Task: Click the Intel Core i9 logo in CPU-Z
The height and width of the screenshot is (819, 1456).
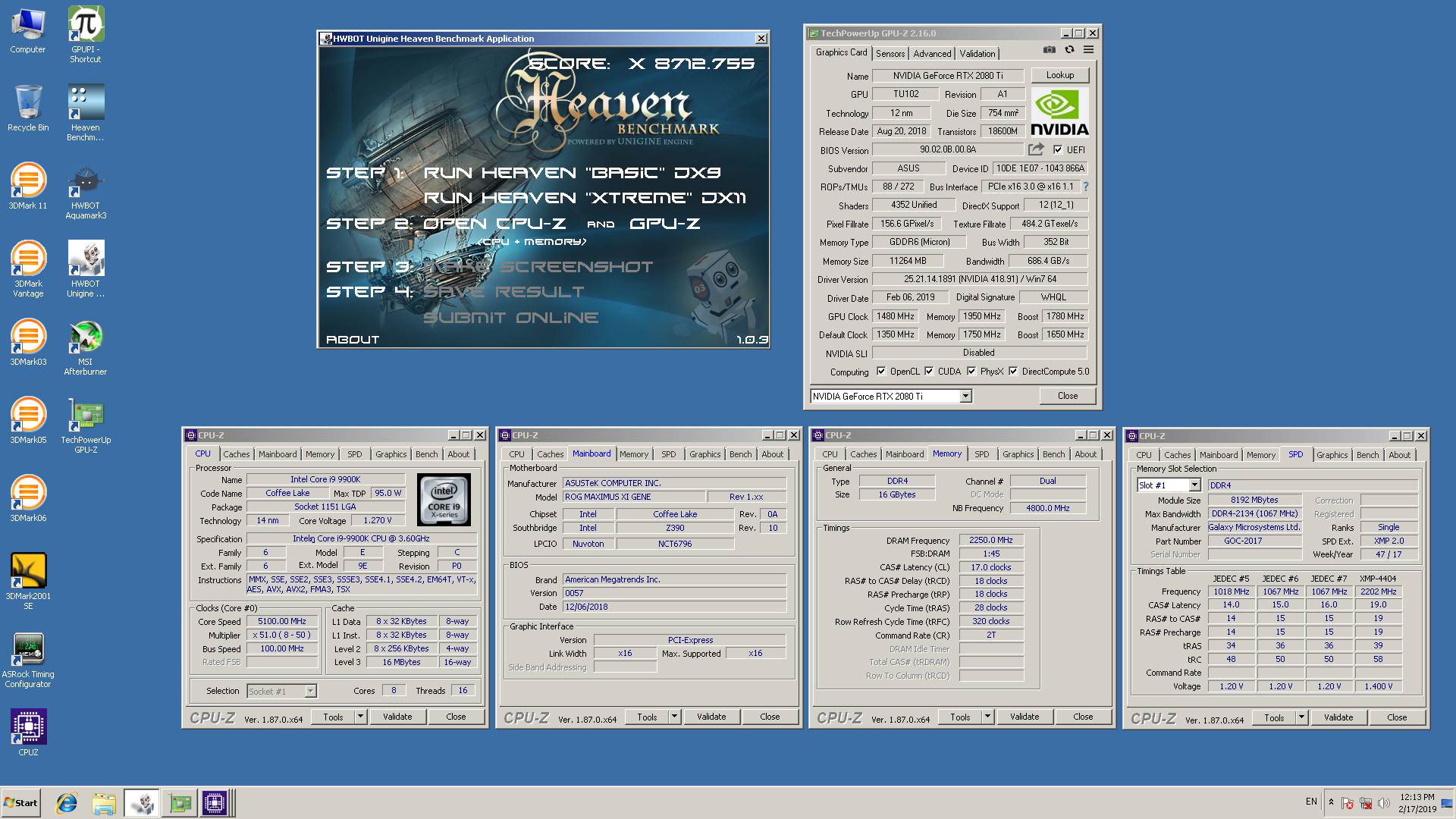Action: point(444,500)
